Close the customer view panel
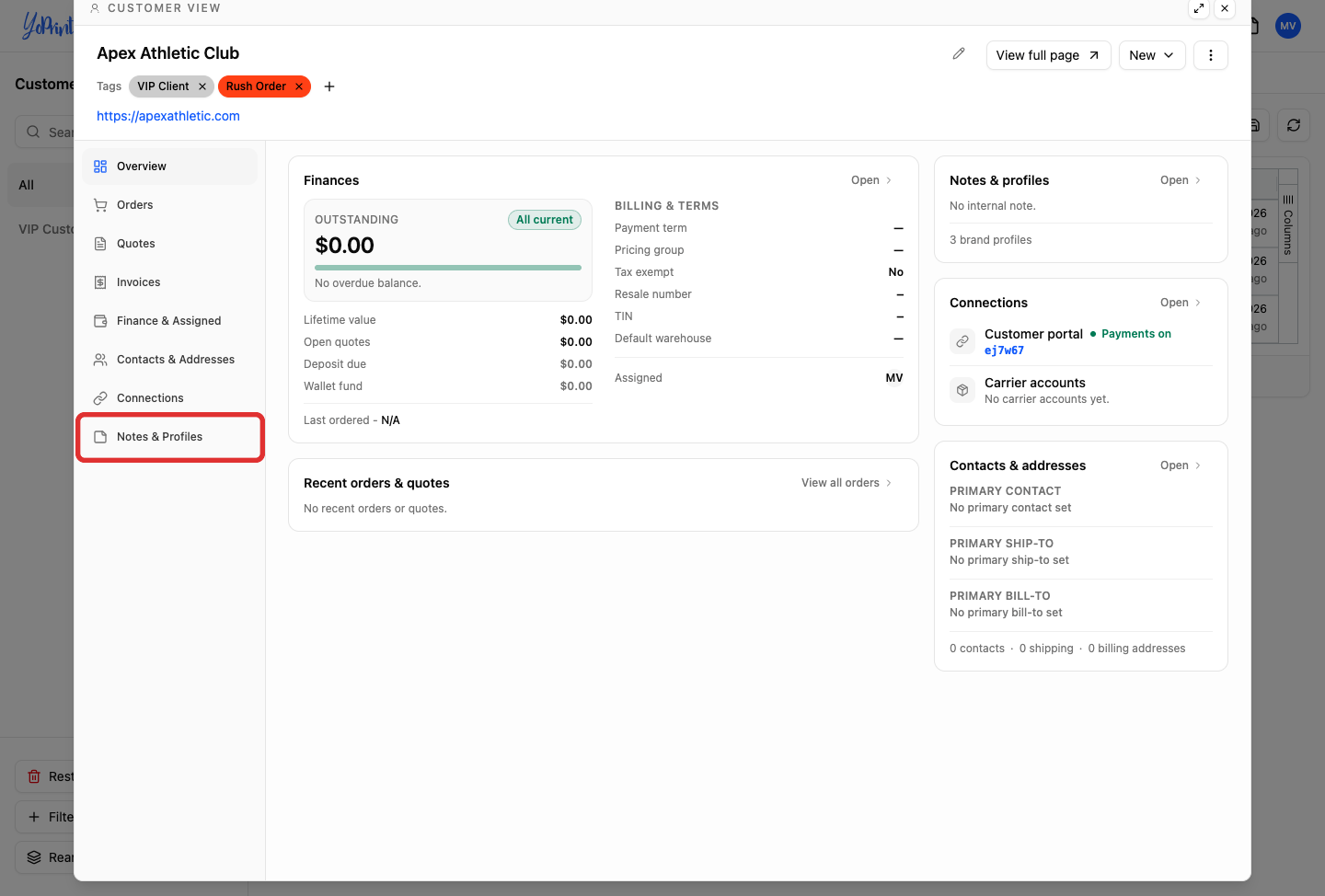The width and height of the screenshot is (1325, 896). click(x=1225, y=8)
